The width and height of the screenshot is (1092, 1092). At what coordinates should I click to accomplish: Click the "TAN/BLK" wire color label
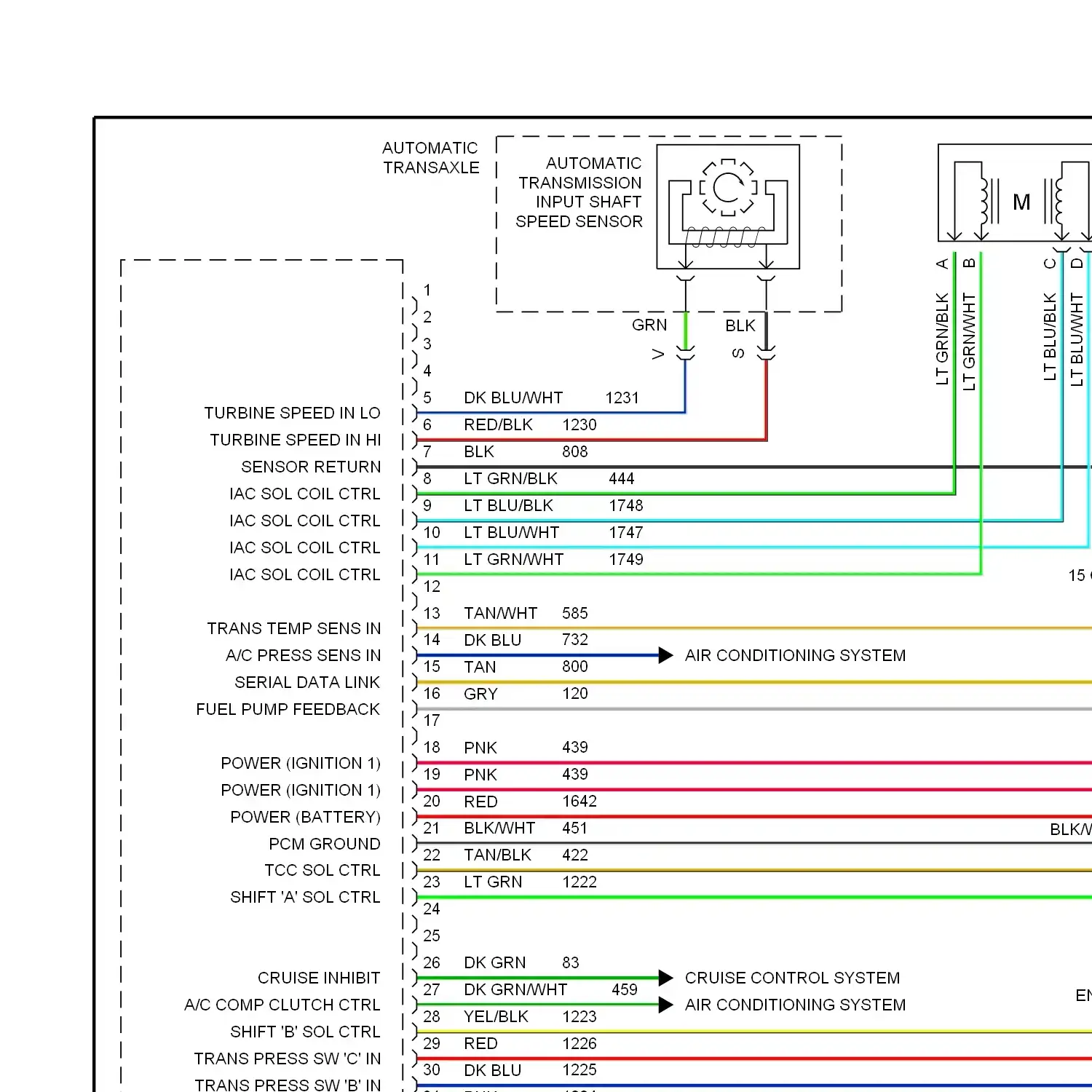498,855
